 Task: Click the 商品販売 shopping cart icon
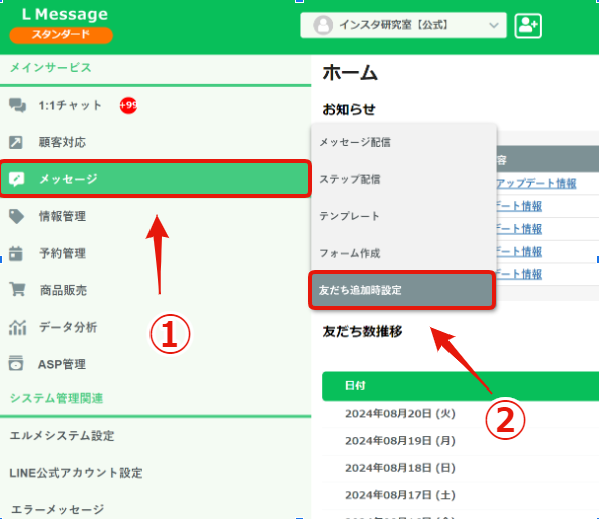(17, 289)
